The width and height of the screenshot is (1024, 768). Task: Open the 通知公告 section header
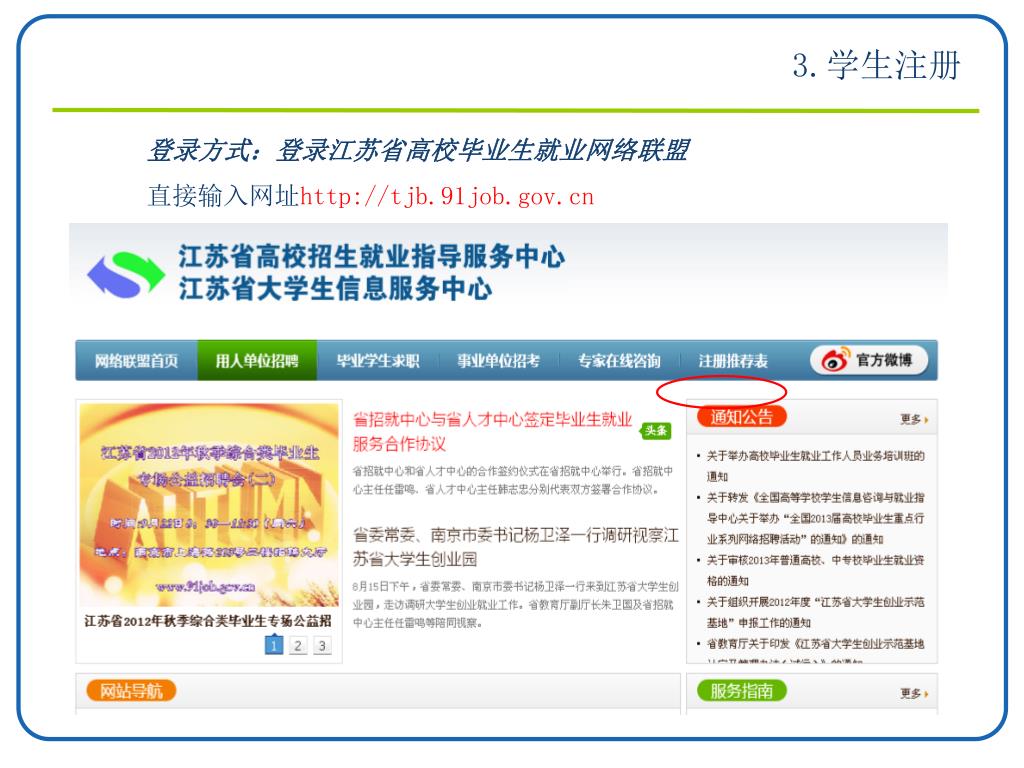(742, 417)
